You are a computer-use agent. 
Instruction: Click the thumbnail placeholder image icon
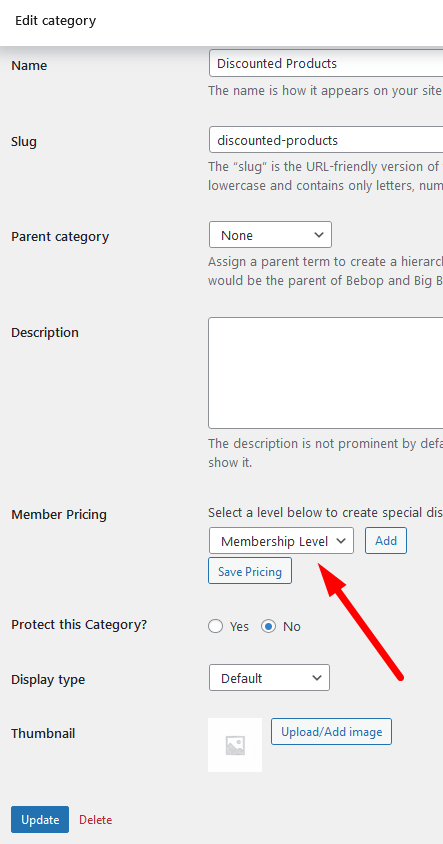[x=235, y=745]
